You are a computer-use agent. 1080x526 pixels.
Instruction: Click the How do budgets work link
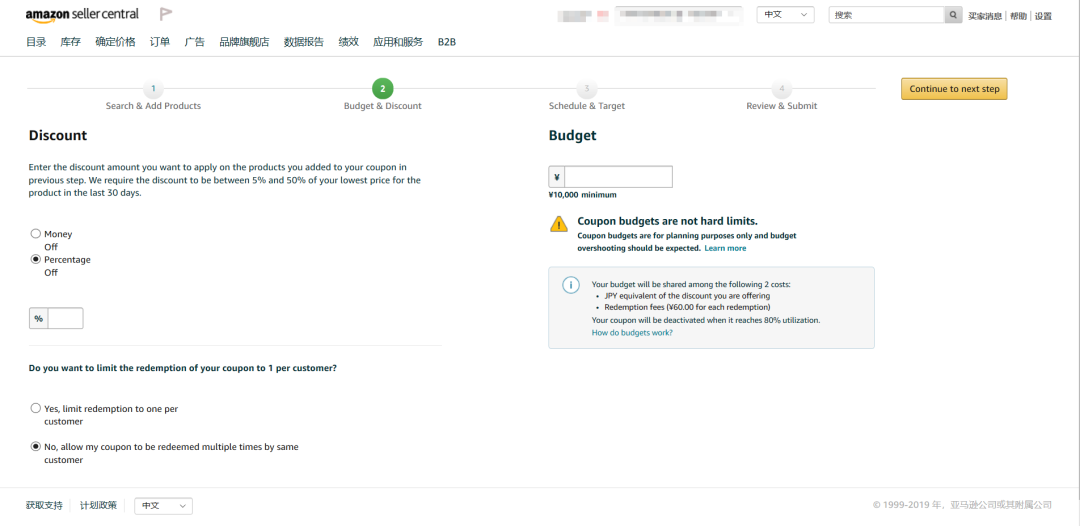pos(632,333)
